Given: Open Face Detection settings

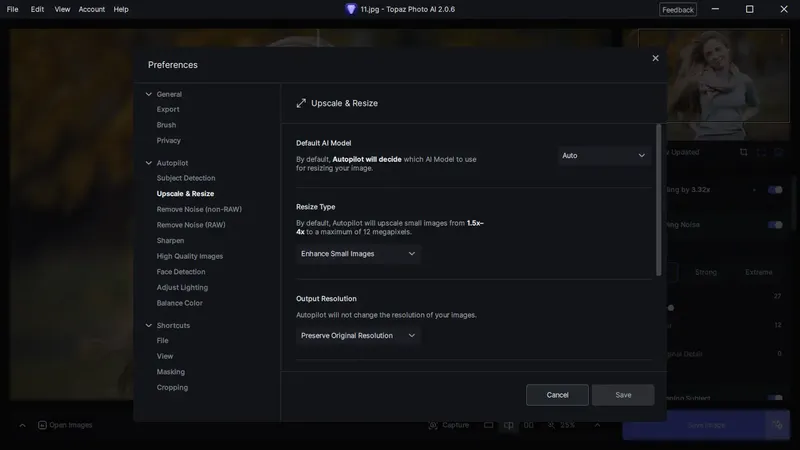Looking at the screenshot, I should pos(181,272).
